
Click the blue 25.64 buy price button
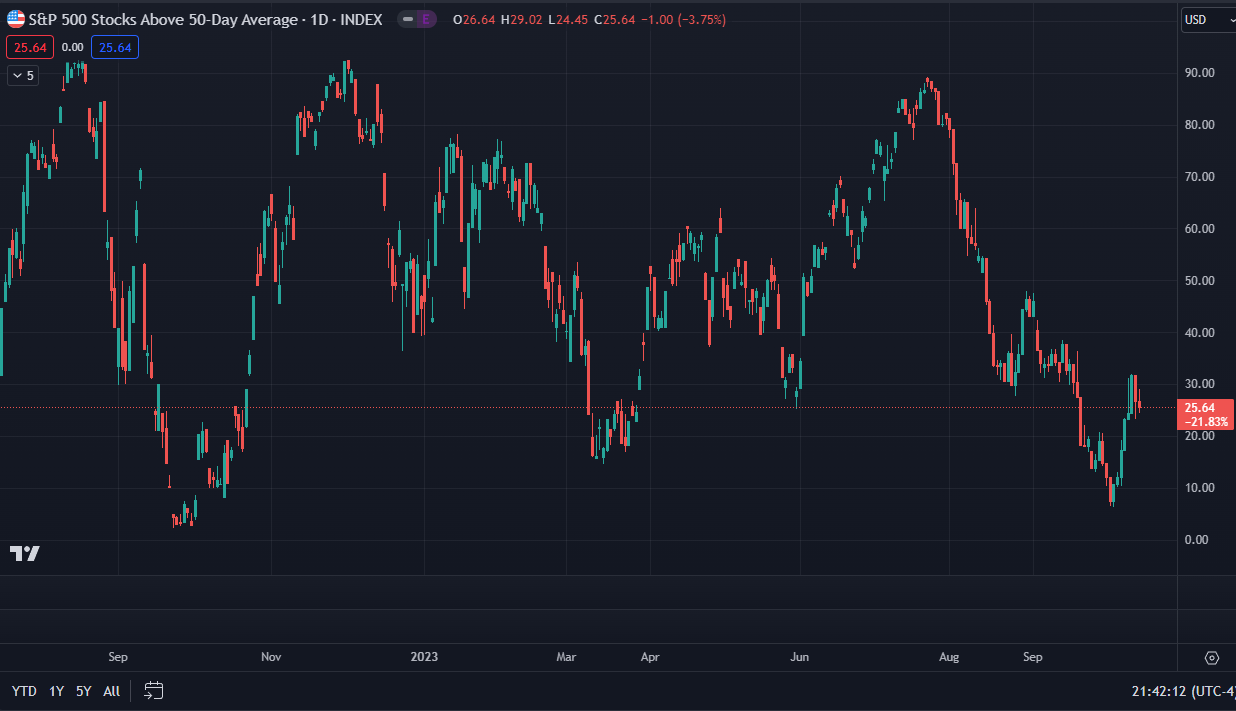115,47
